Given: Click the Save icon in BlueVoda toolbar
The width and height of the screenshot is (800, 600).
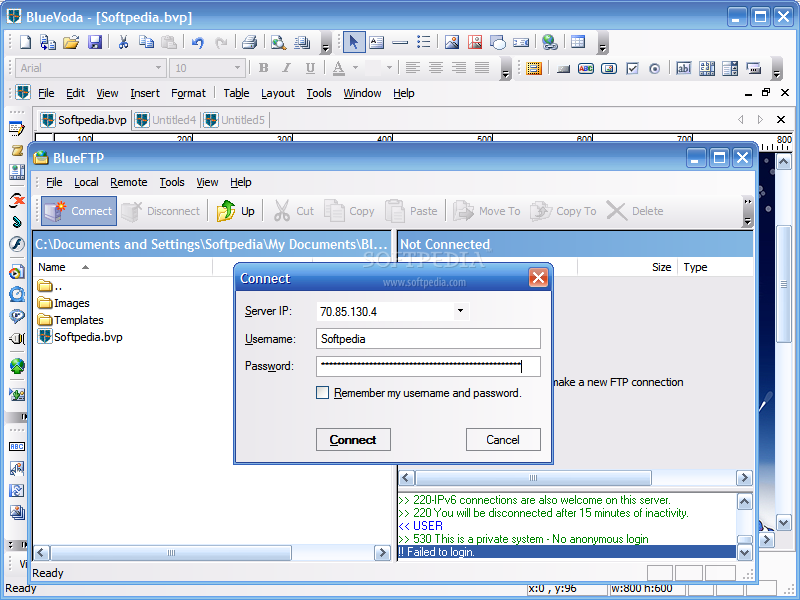Looking at the screenshot, I should click(95, 42).
